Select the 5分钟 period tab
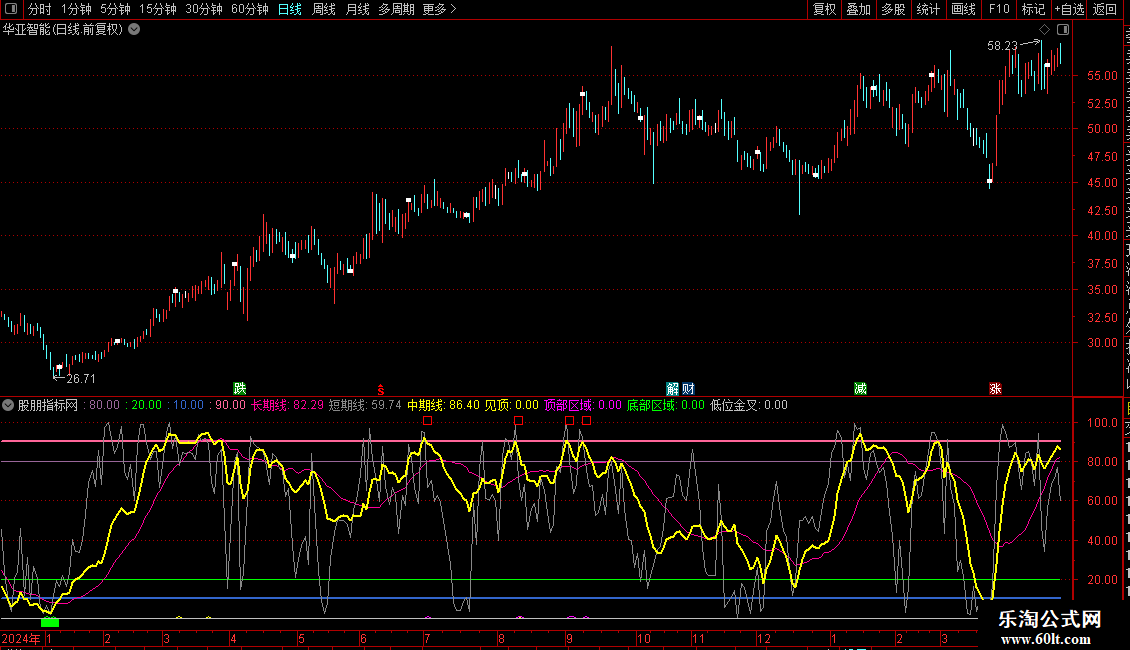 115,9
